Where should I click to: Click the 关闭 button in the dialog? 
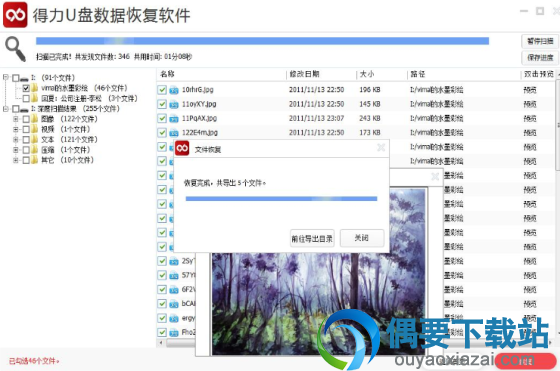pyautogui.click(x=362, y=238)
